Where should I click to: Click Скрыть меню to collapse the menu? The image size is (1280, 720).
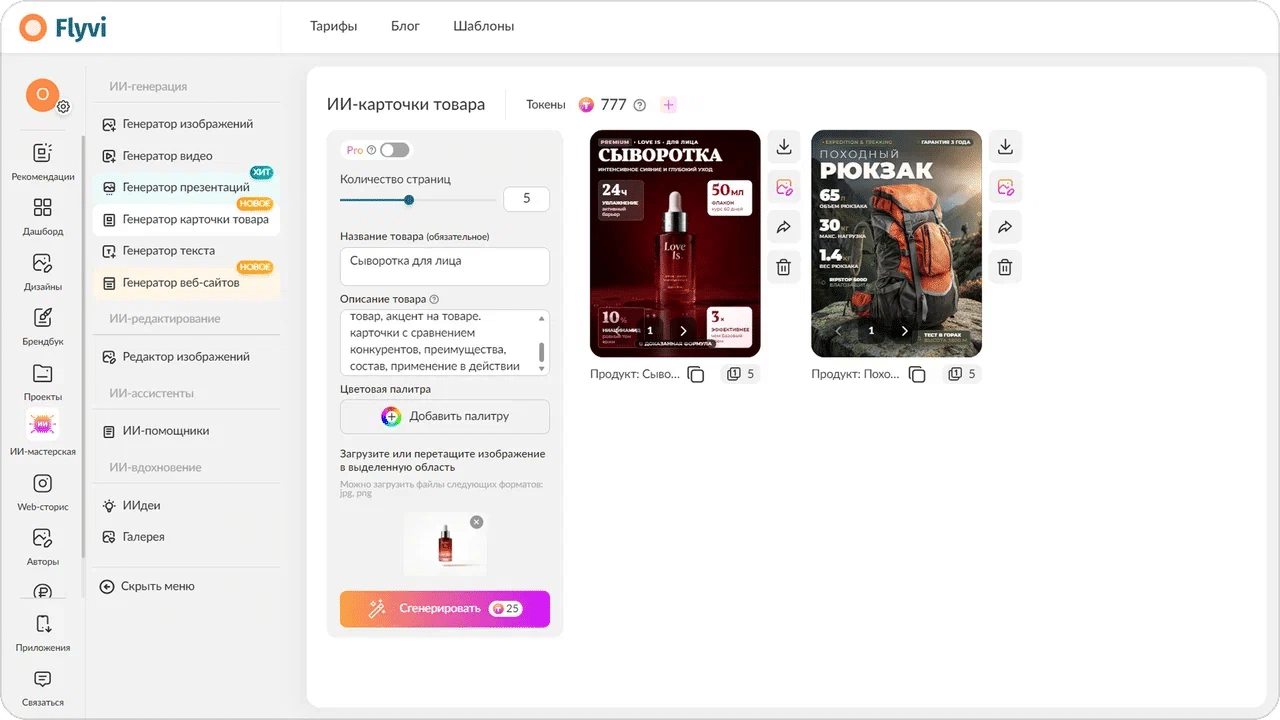click(147, 587)
